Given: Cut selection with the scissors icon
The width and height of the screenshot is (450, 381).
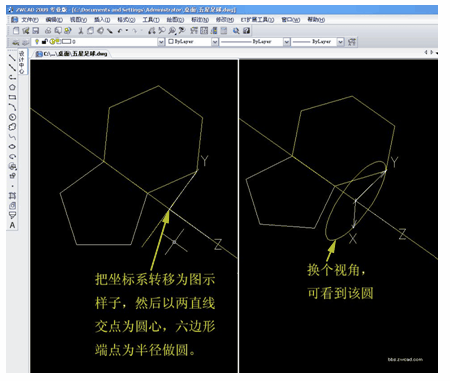Looking at the screenshot, I should click(81, 31).
